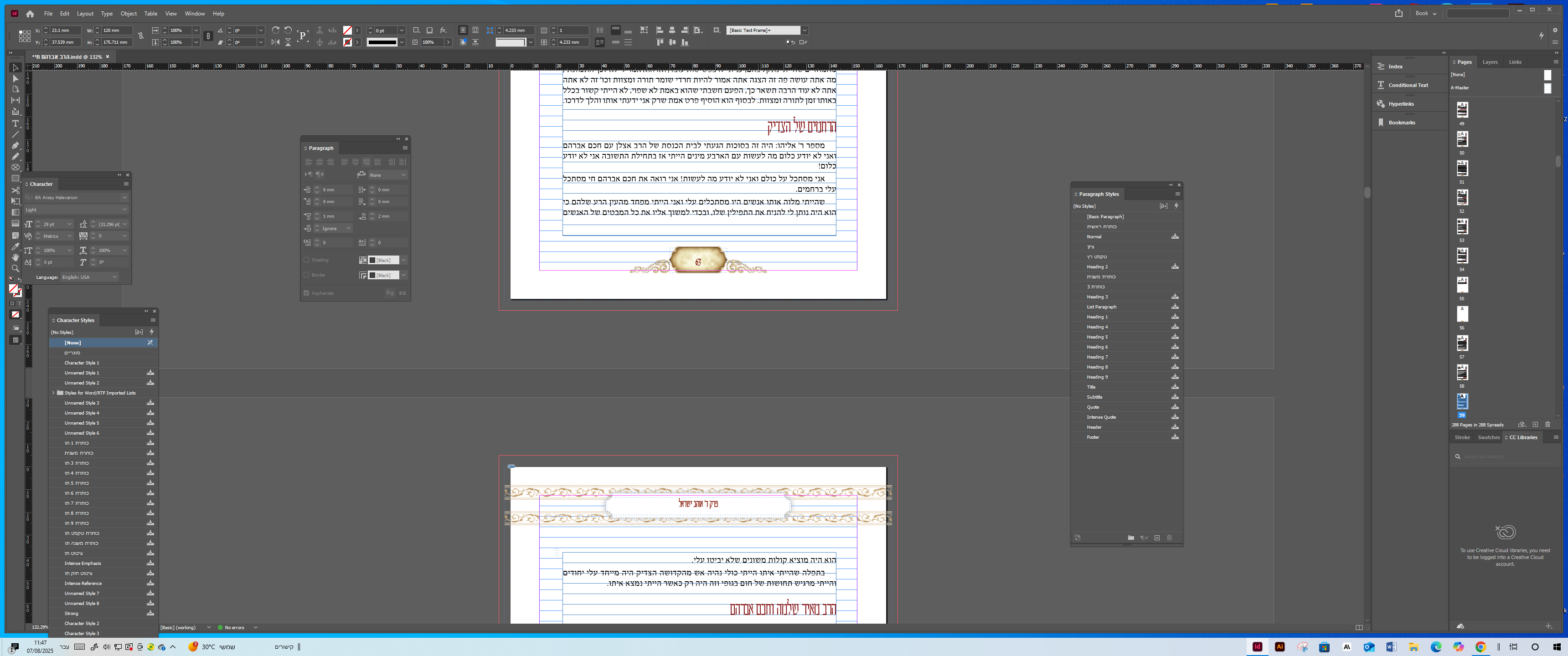Activate the Eyedropper tool
1568x656 pixels.
click(15, 246)
